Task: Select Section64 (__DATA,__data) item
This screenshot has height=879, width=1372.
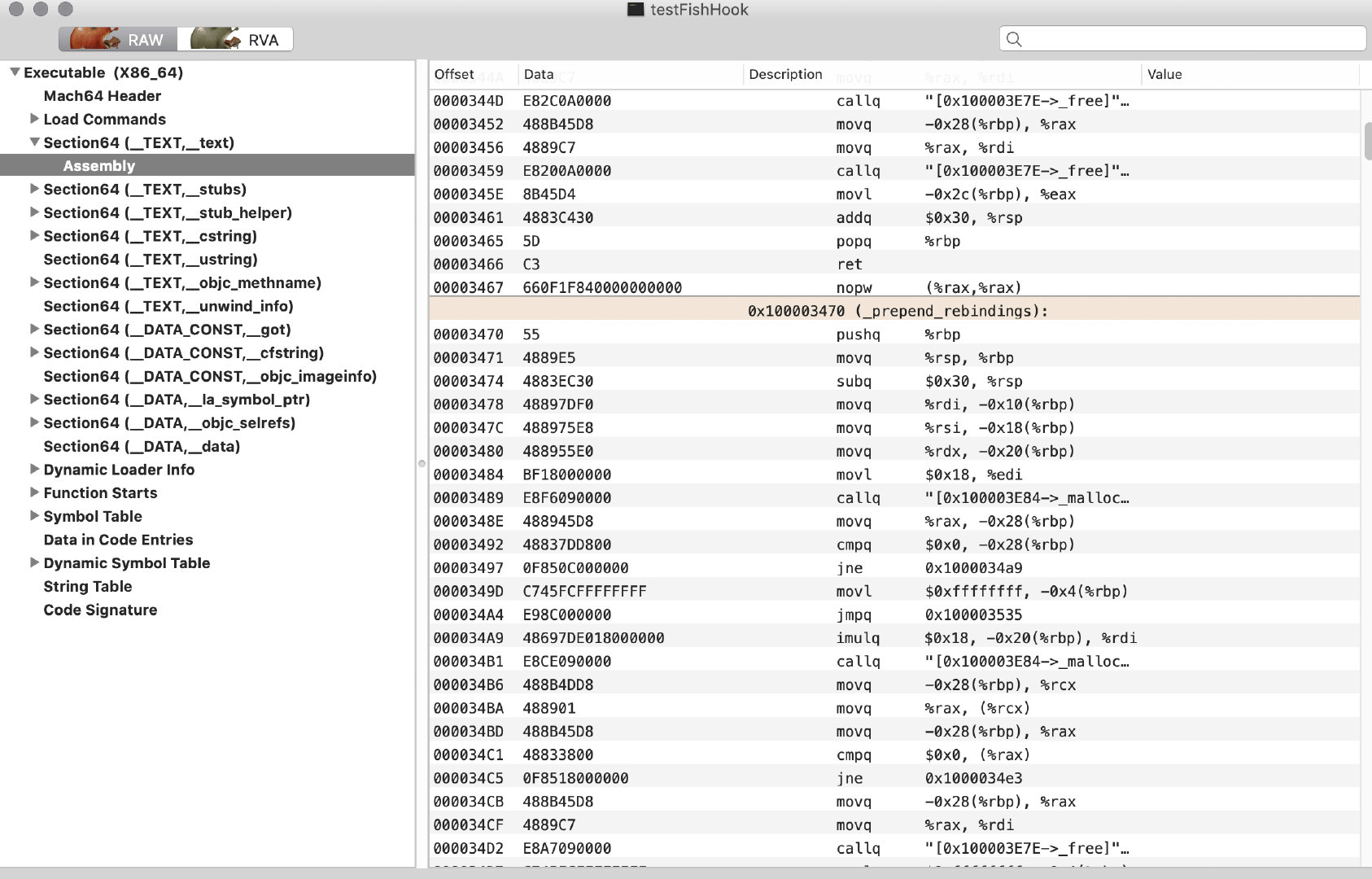Action: [x=142, y=446]
